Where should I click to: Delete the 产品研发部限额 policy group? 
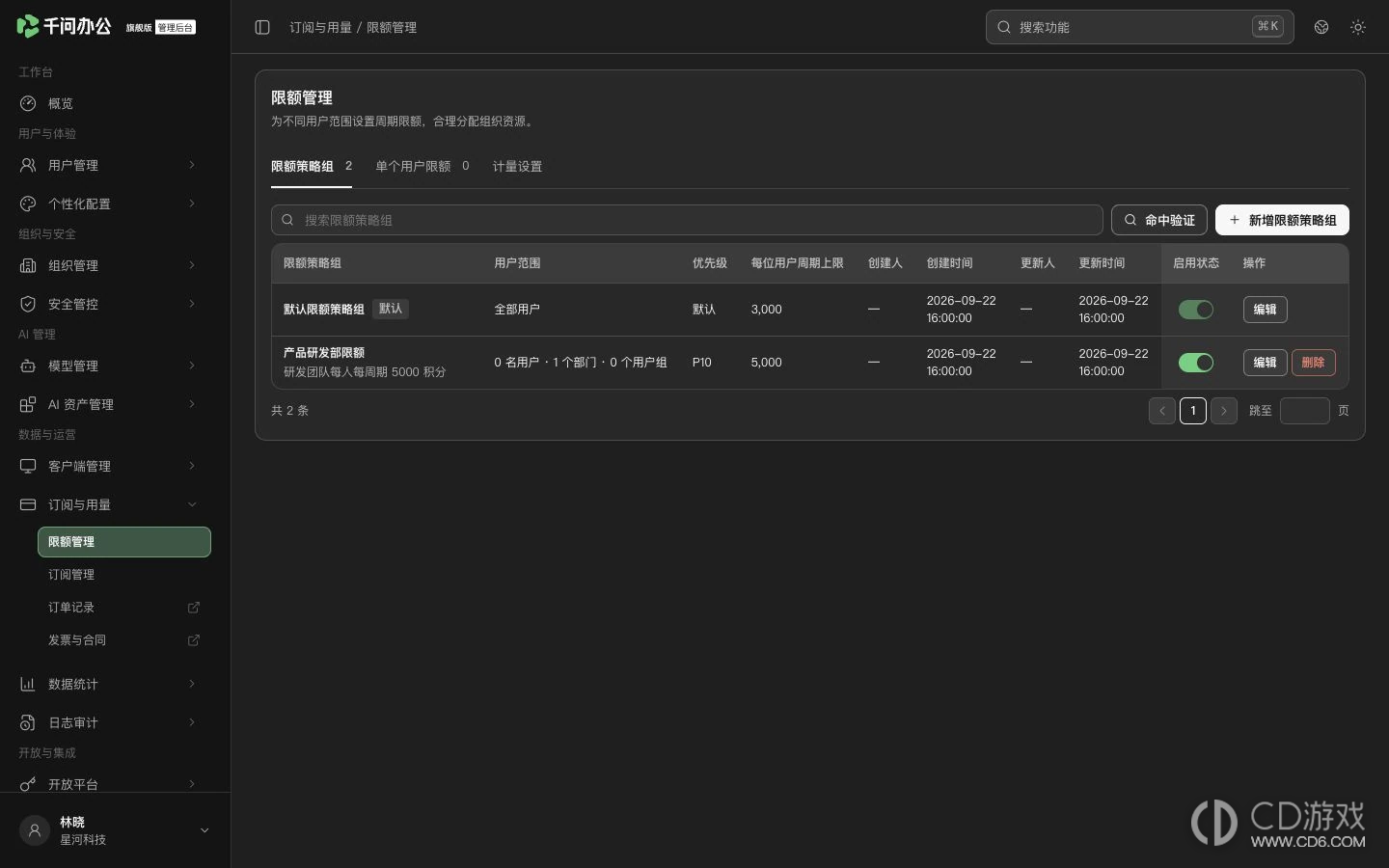pyautogui.click(x=1313, y=363)
